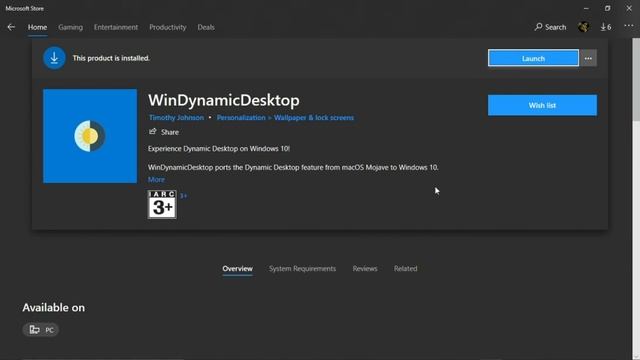This screenshot has height=360, width=640.
Task: Click the IARC 3+ rating badge
Action: click(162, 204)
